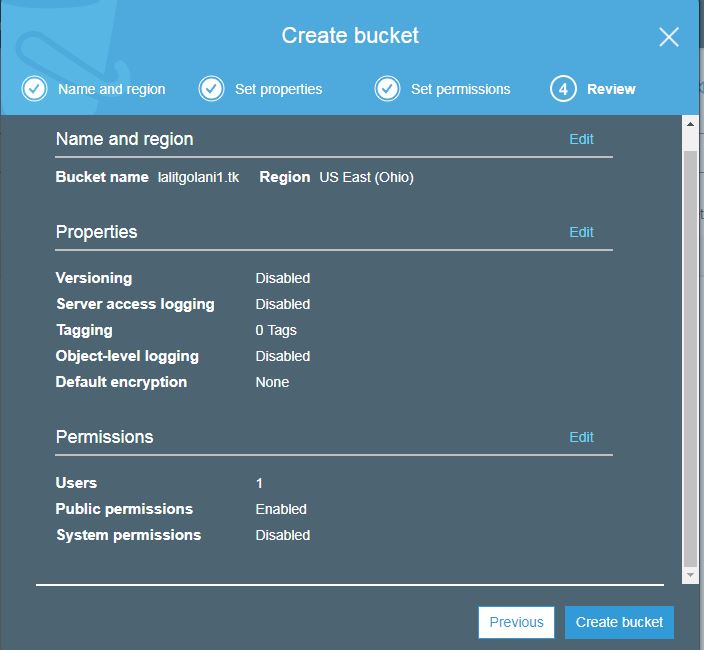Click the Public permissions label
The height and width of the screenshot is (650, 704).
coord(124,509)
